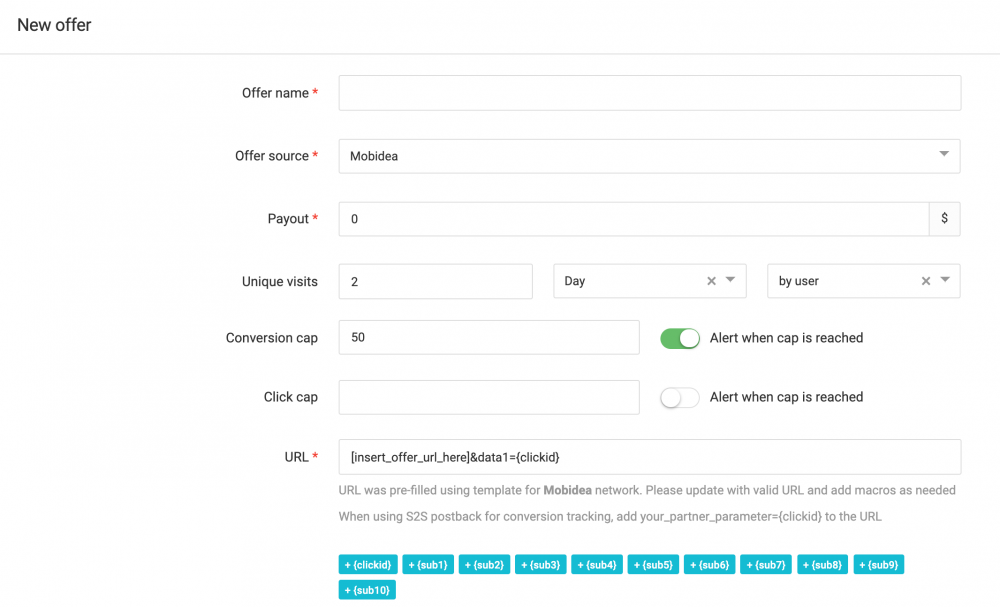Click the New offer heading
This screenshot has height=607, width=1000.
pyautogui.click(x=54, y=25)
